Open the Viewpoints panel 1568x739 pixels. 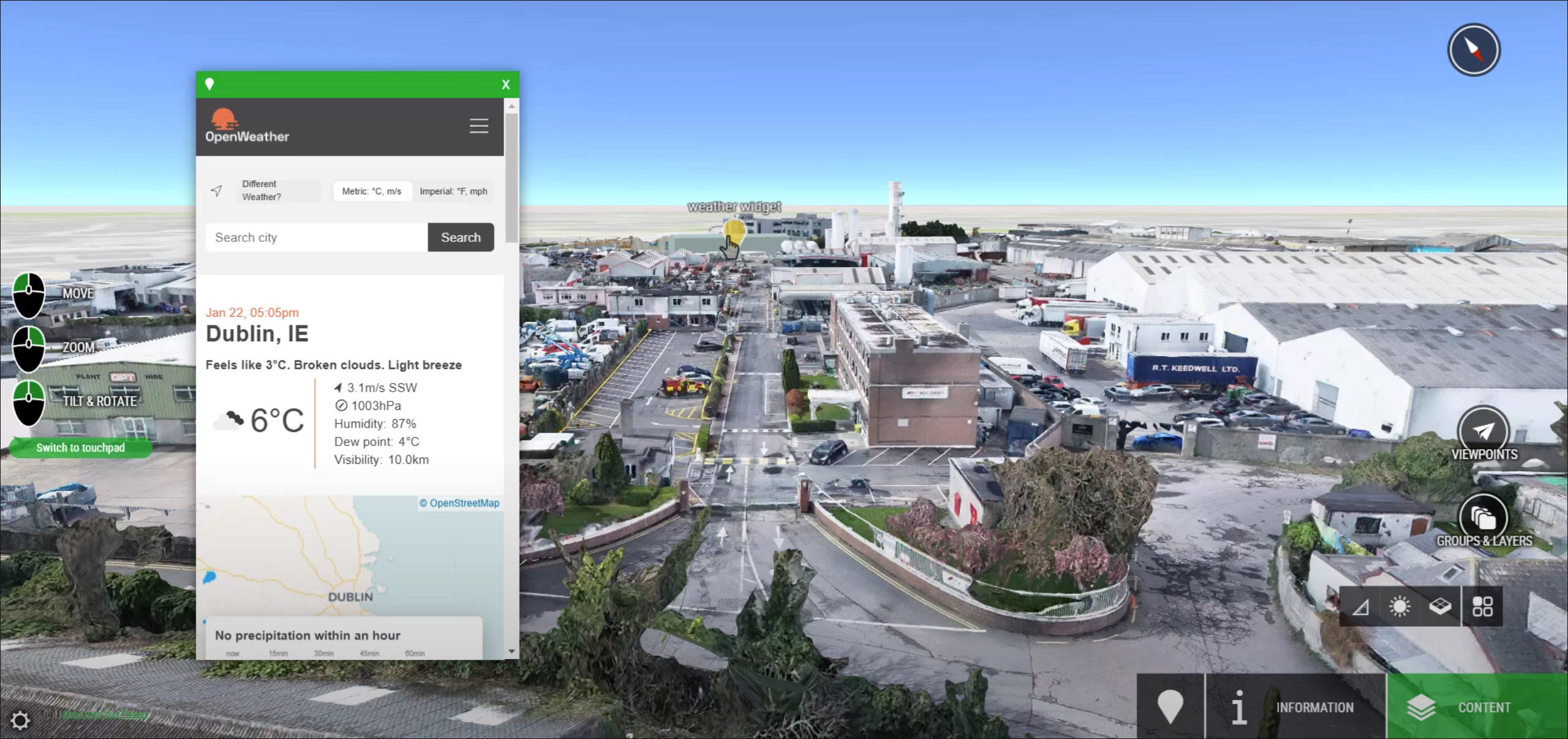pos(1483,433)
